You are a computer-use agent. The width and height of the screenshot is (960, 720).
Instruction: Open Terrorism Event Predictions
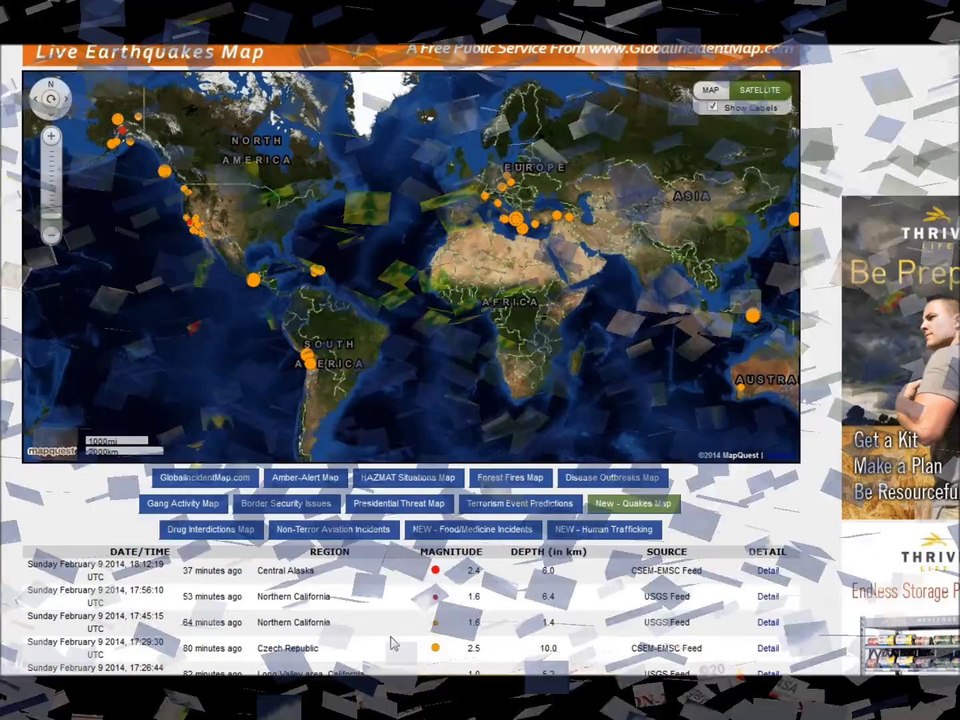point(520,504)
